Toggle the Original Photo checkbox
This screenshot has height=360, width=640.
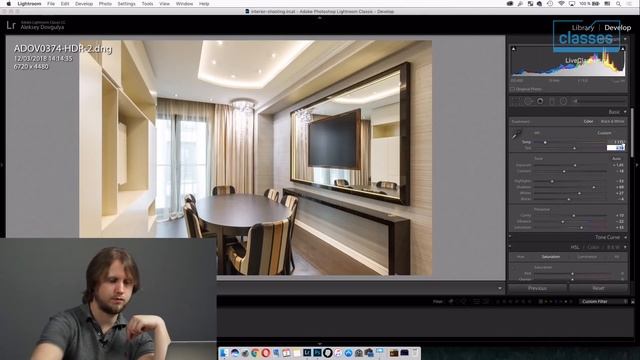pos(513,89)
